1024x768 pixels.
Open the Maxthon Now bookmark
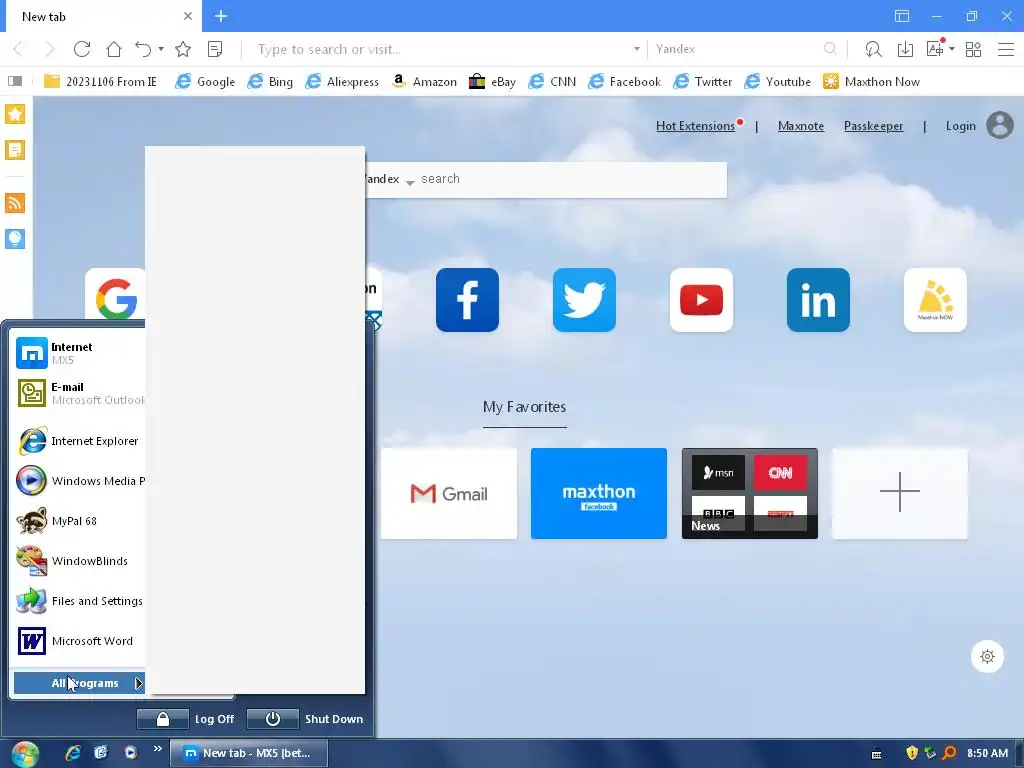coord(871,82)
